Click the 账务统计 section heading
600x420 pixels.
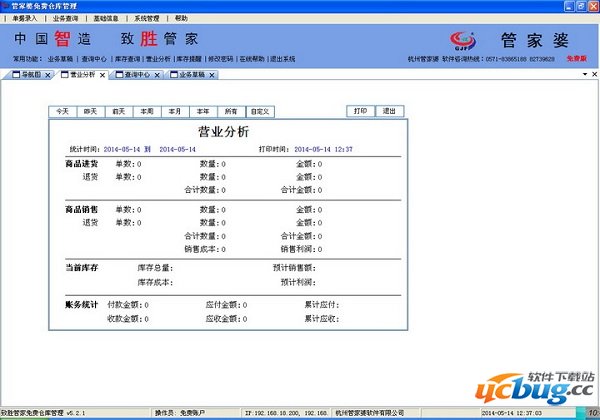(82, 304)
